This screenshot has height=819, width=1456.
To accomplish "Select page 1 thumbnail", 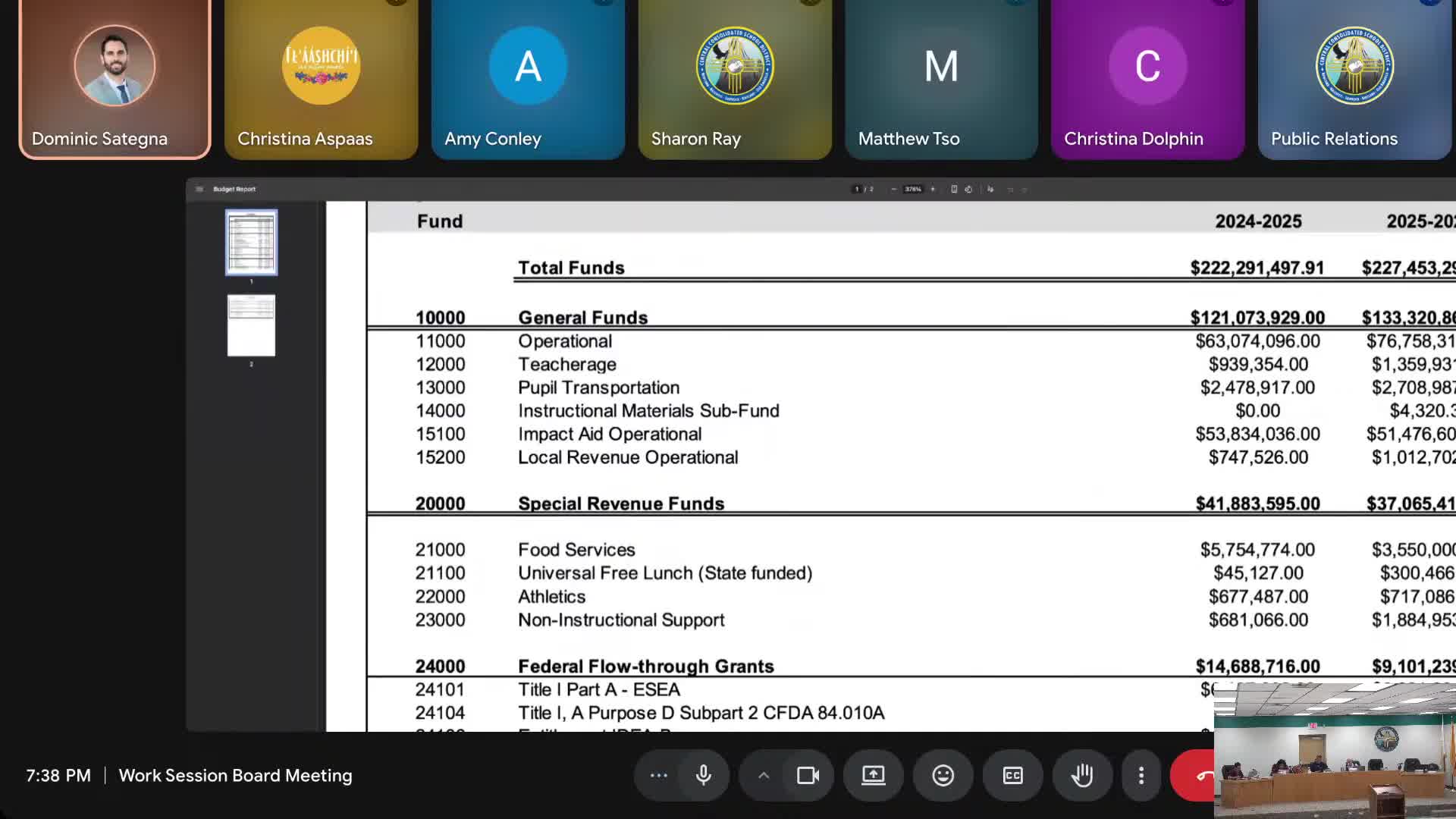I will pyautogui.click(x=251, y=243).
